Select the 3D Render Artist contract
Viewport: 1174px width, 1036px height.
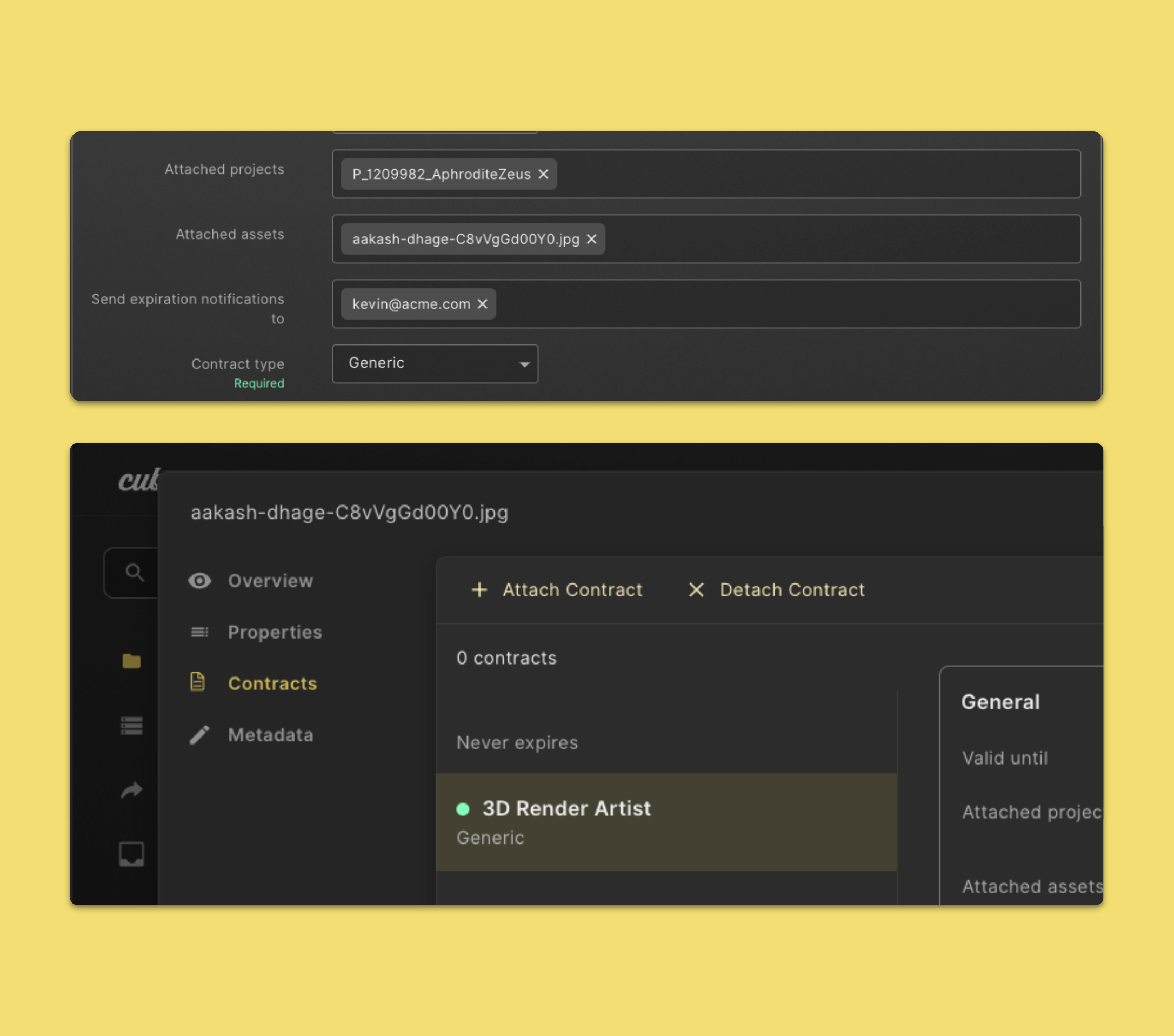666,822
